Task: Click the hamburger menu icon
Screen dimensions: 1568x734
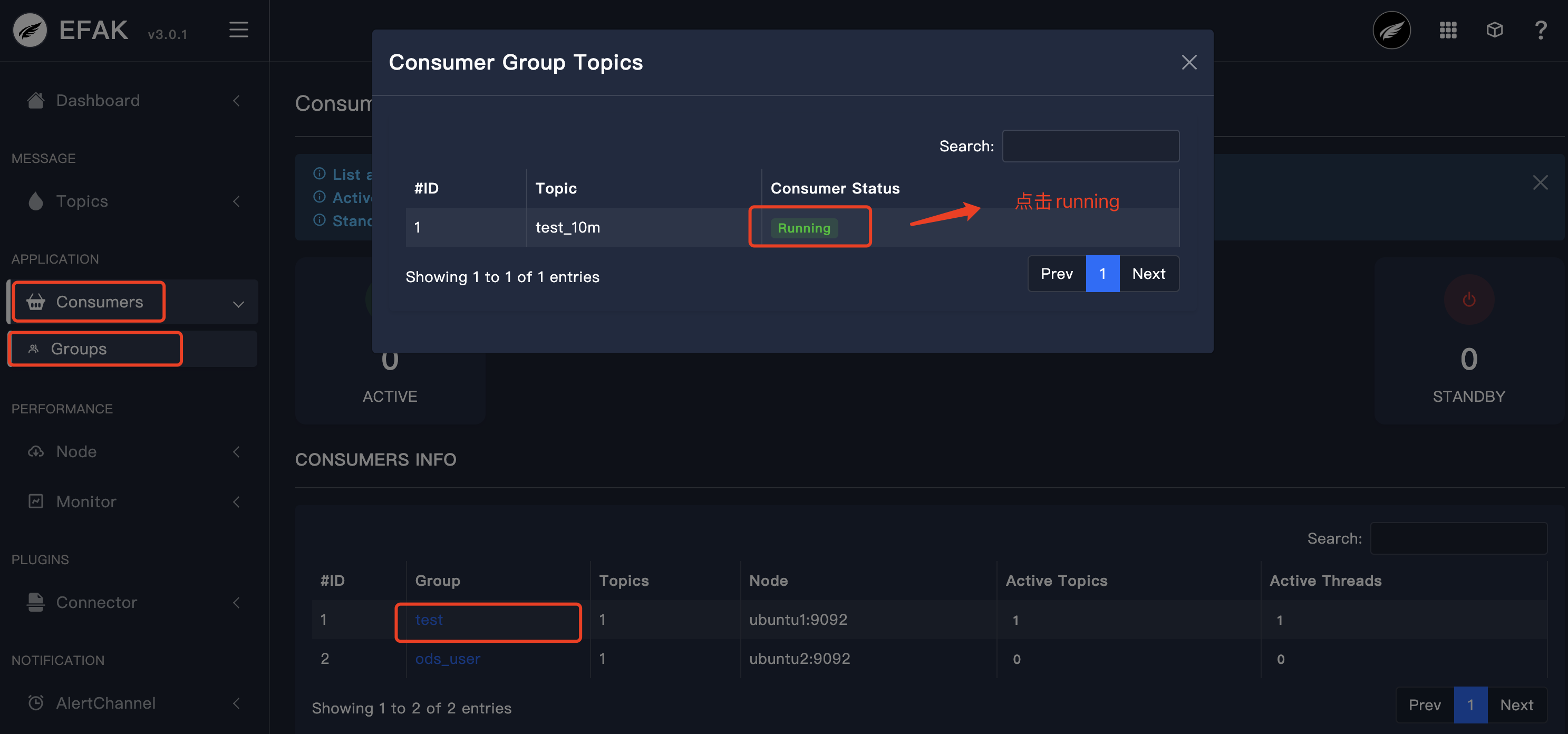Action: pos(238,30)
